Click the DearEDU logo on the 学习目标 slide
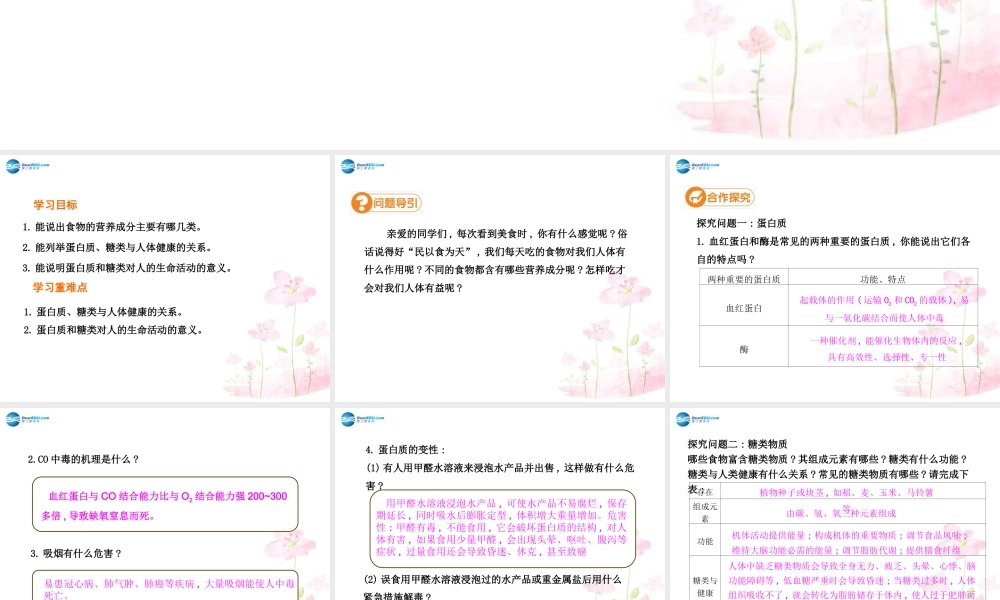 (25, 166)
